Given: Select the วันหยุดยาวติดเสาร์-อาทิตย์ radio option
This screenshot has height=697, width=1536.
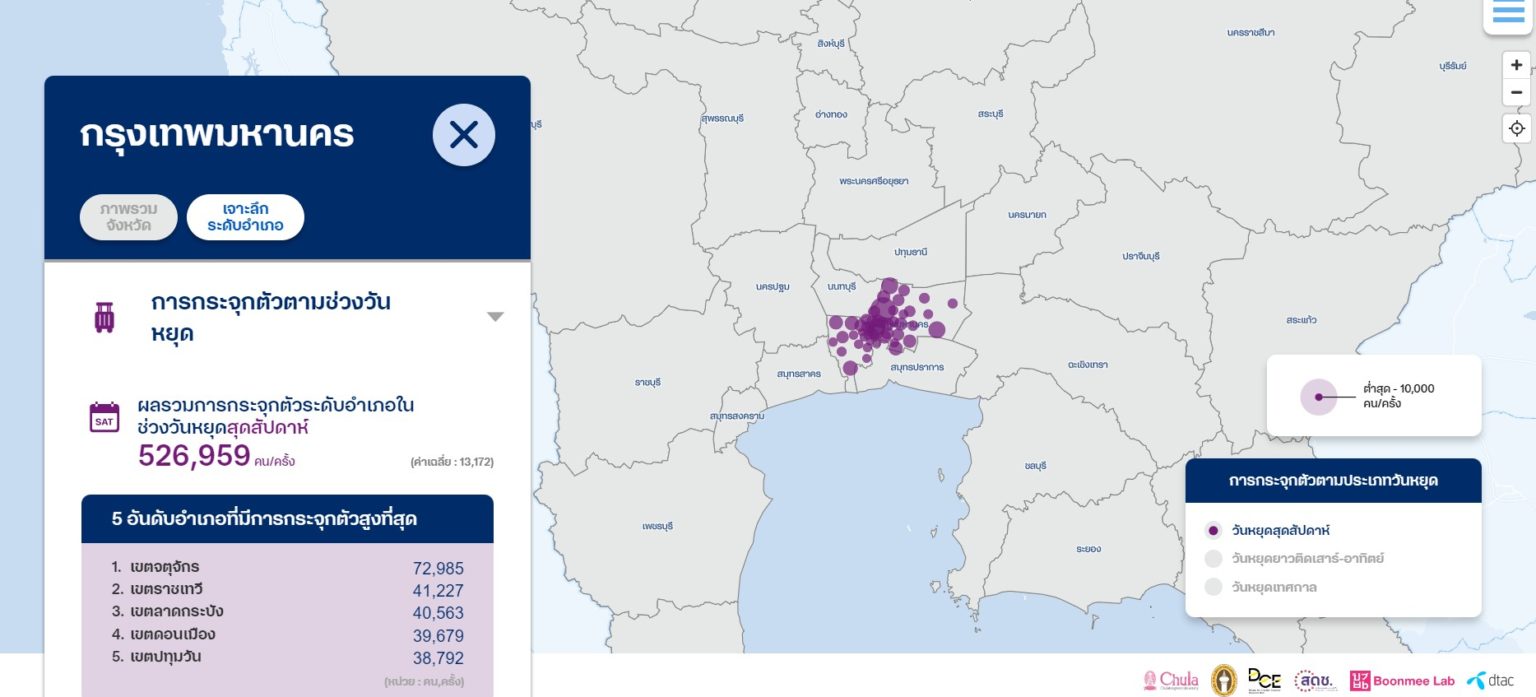Looking at the screenshot, I should (x=1214, y=560).
